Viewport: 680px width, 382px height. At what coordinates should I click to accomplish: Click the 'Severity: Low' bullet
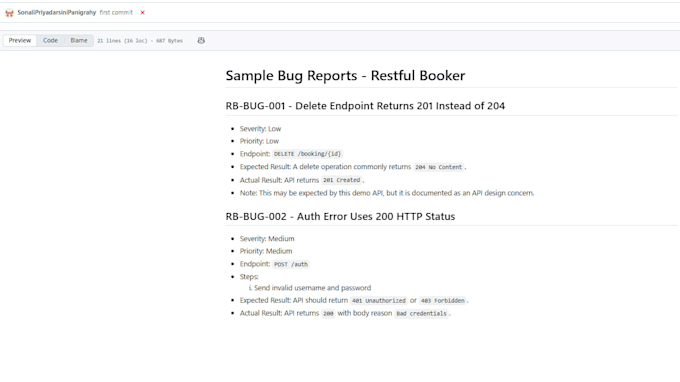point(260,129)
